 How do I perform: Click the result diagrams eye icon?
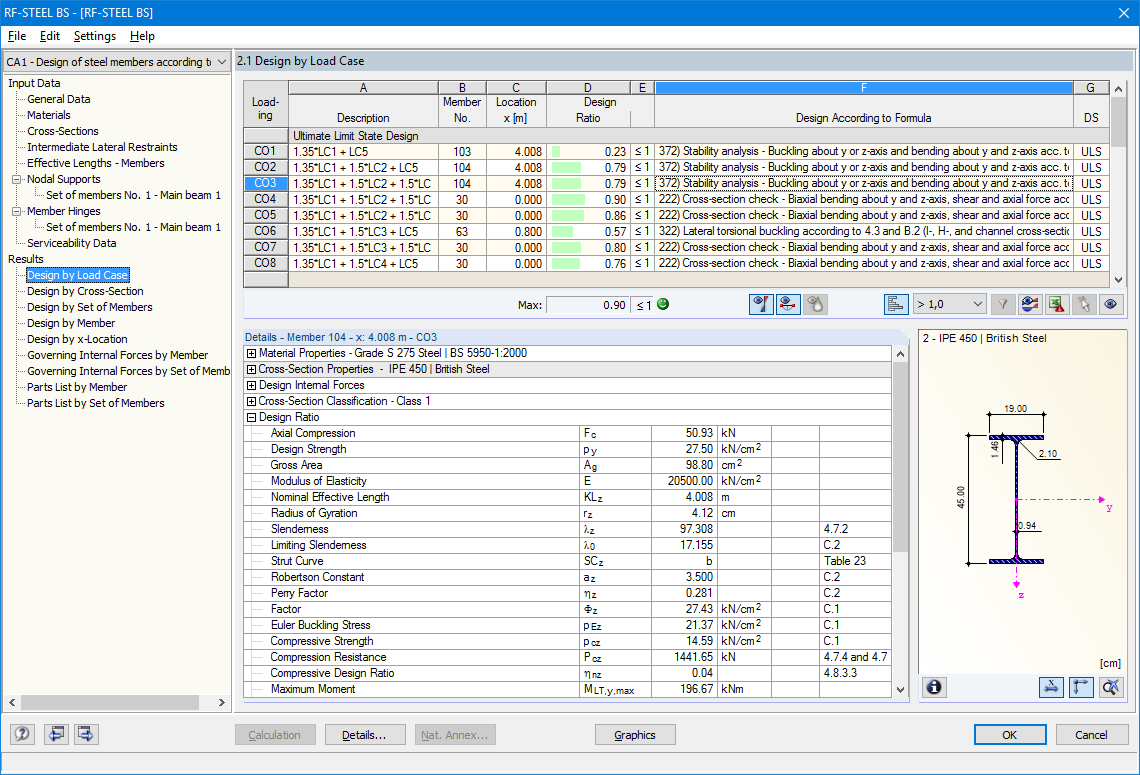click(1029, 305)
